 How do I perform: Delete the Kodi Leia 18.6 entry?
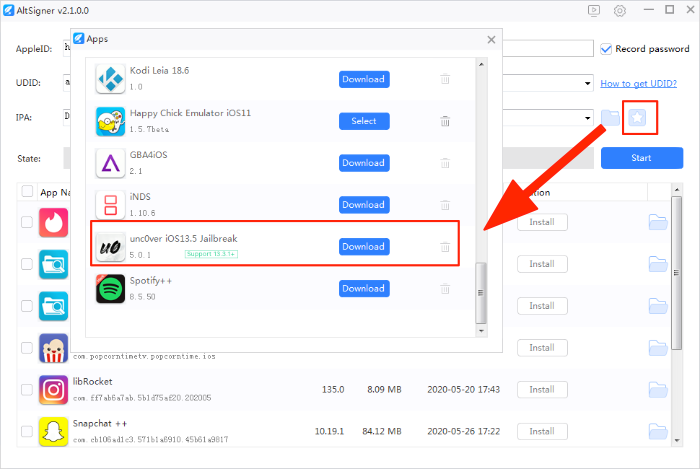click(445, 79)
